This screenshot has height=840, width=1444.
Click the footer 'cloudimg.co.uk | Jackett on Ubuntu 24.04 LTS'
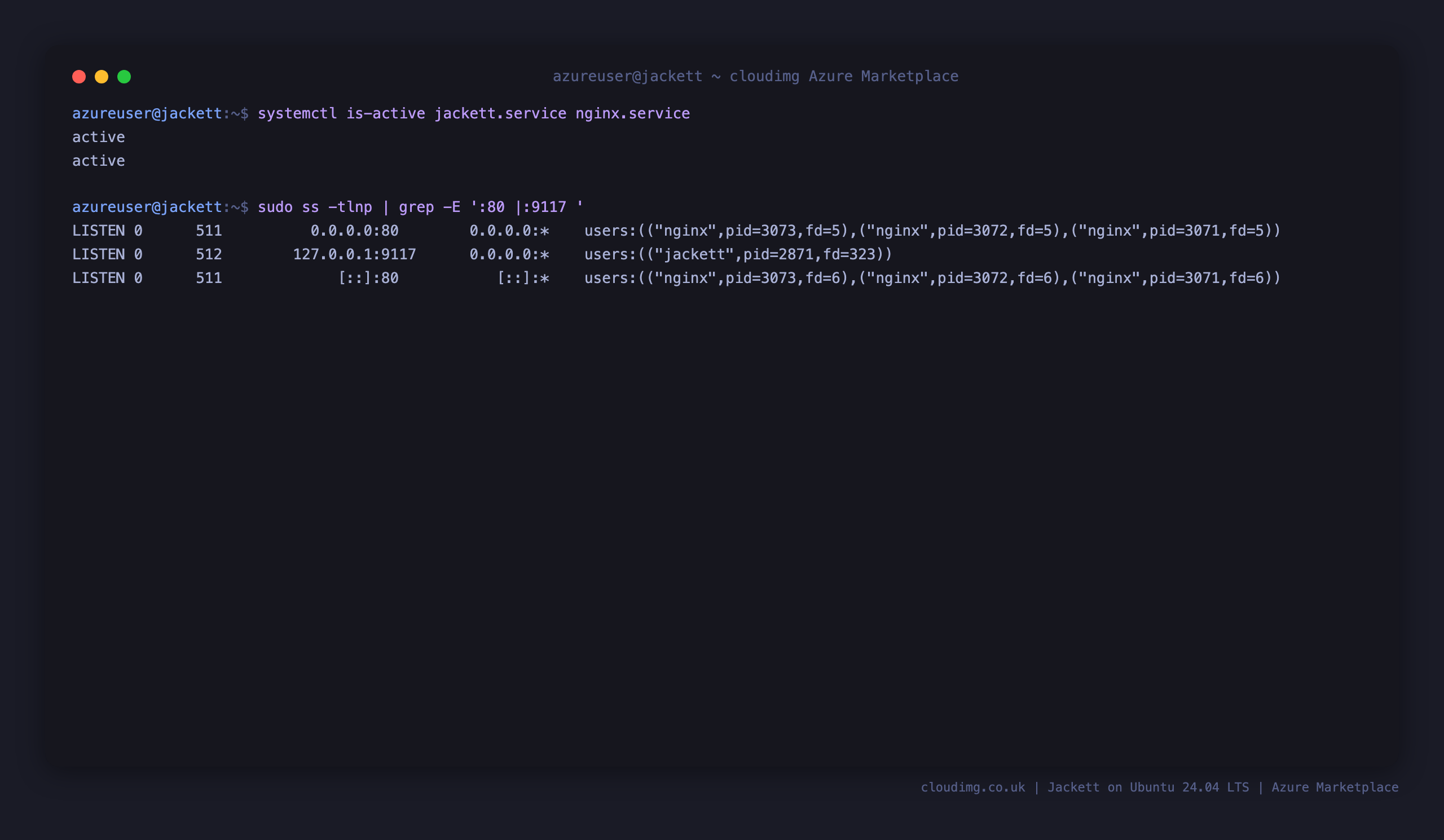(x=1085, y=788)
